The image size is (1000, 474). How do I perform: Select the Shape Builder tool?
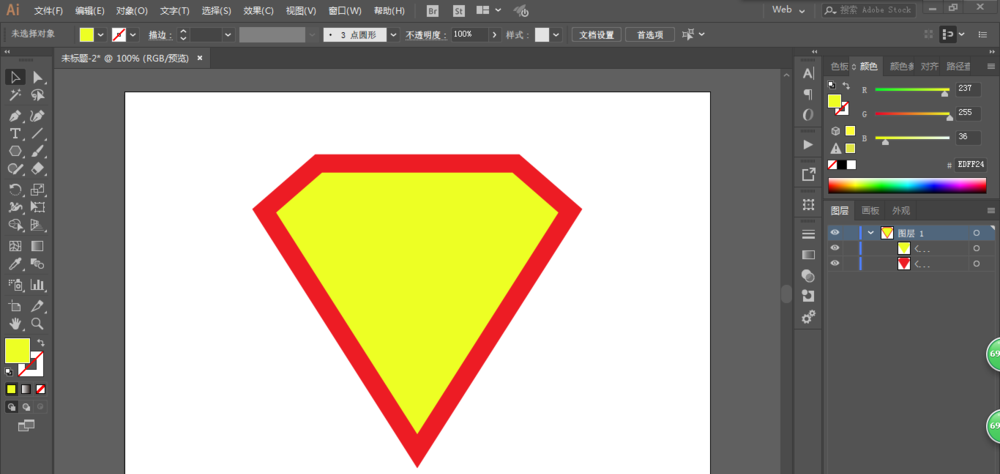pos(15,225)
